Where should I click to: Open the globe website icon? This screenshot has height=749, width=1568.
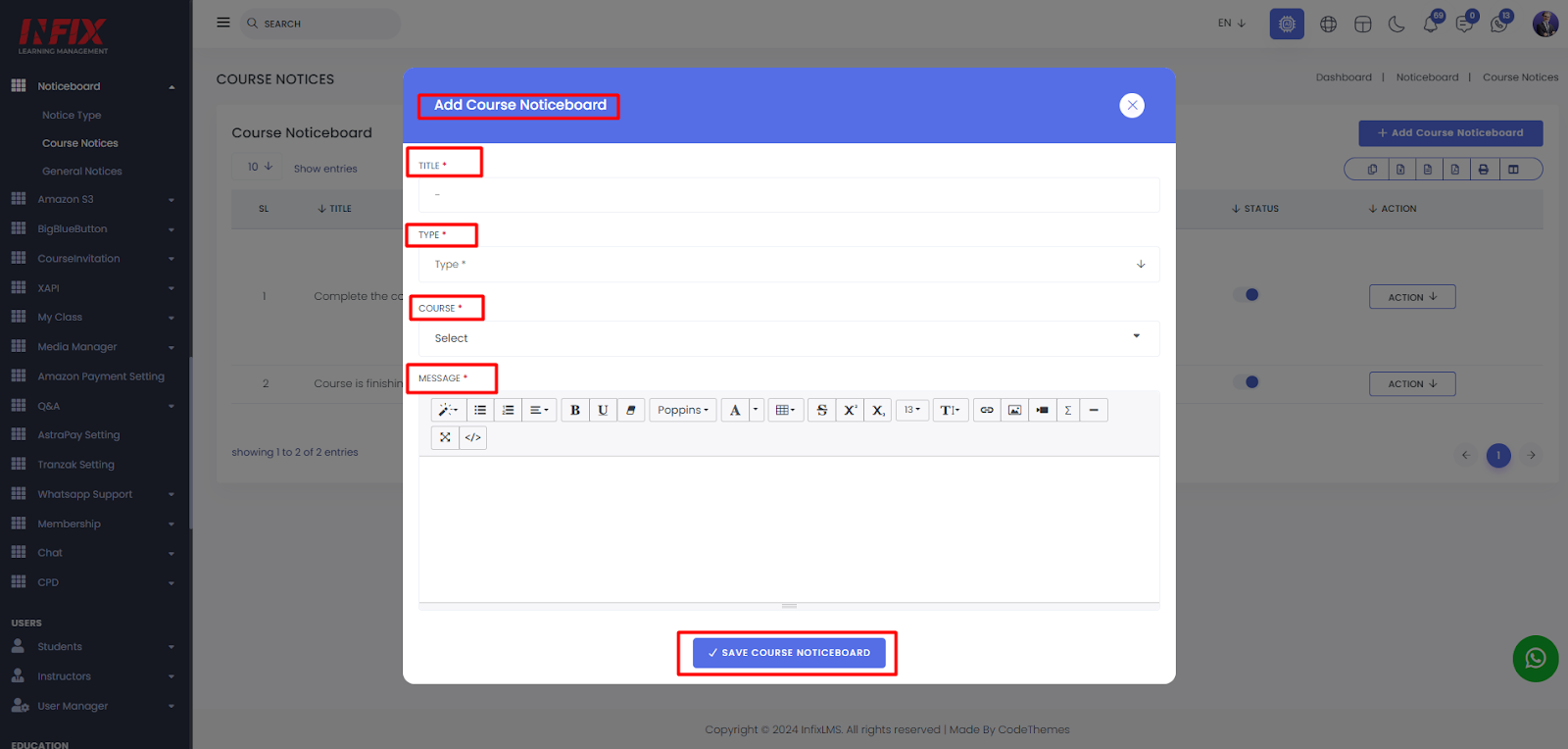1328,25
